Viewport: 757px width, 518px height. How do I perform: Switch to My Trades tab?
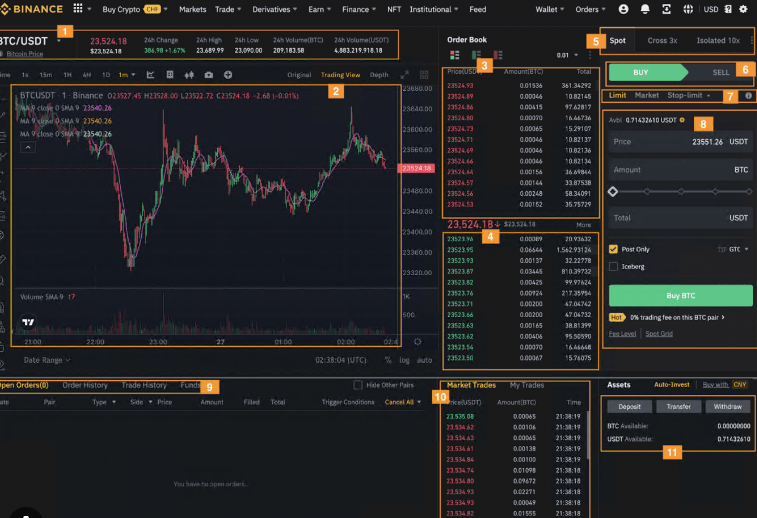pos(527,385)
